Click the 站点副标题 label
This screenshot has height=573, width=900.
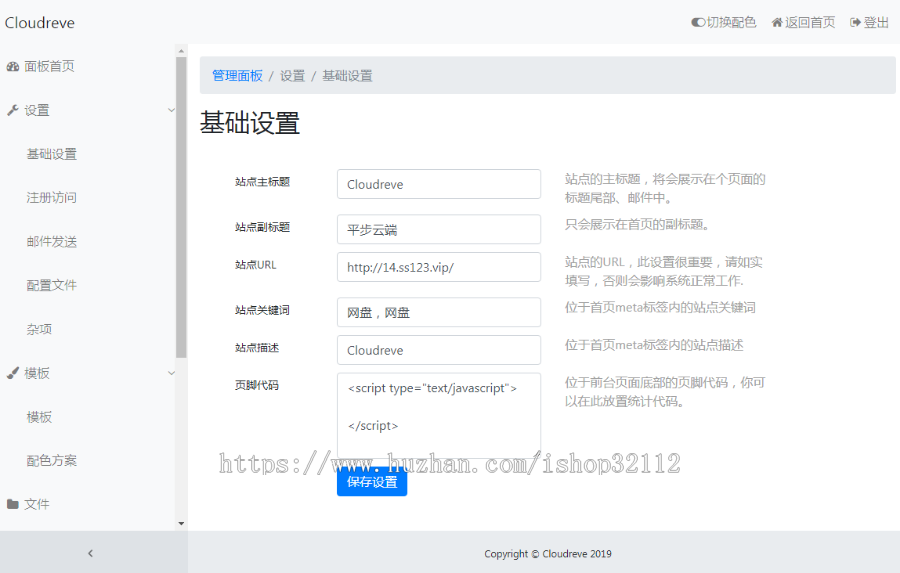point(262,227)
